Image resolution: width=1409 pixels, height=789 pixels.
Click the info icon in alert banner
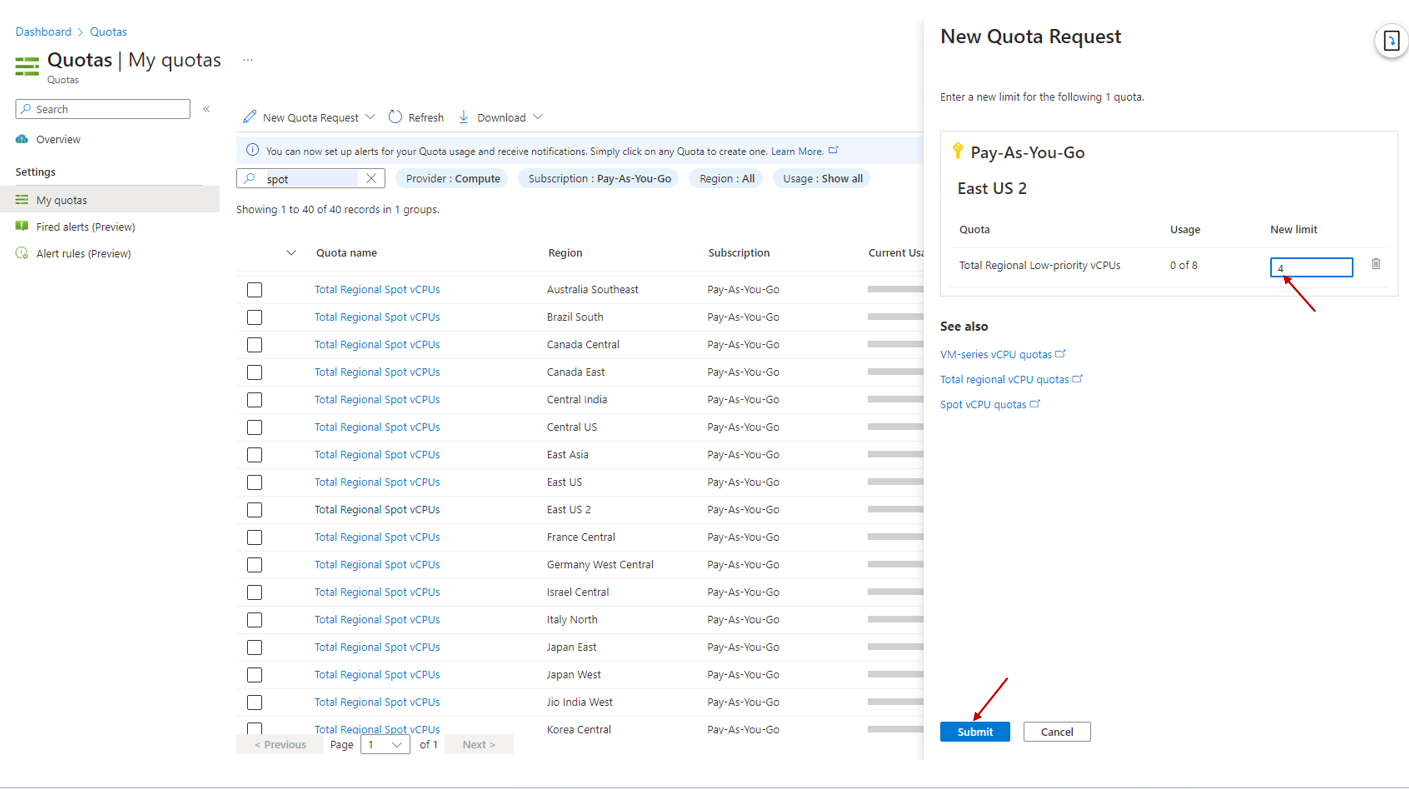[x=252, y=151]
